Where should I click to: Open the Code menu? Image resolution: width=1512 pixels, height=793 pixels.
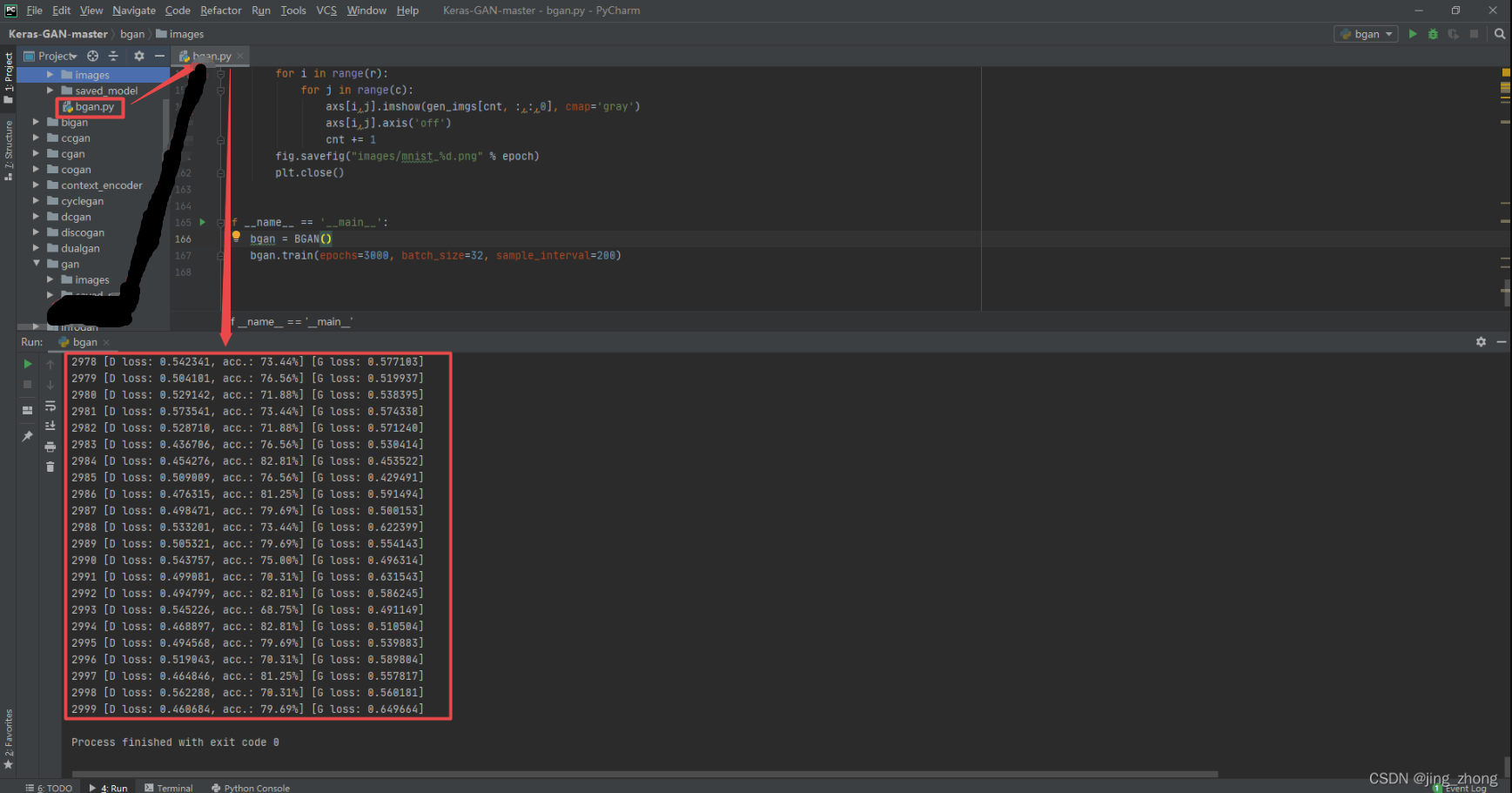178,10
